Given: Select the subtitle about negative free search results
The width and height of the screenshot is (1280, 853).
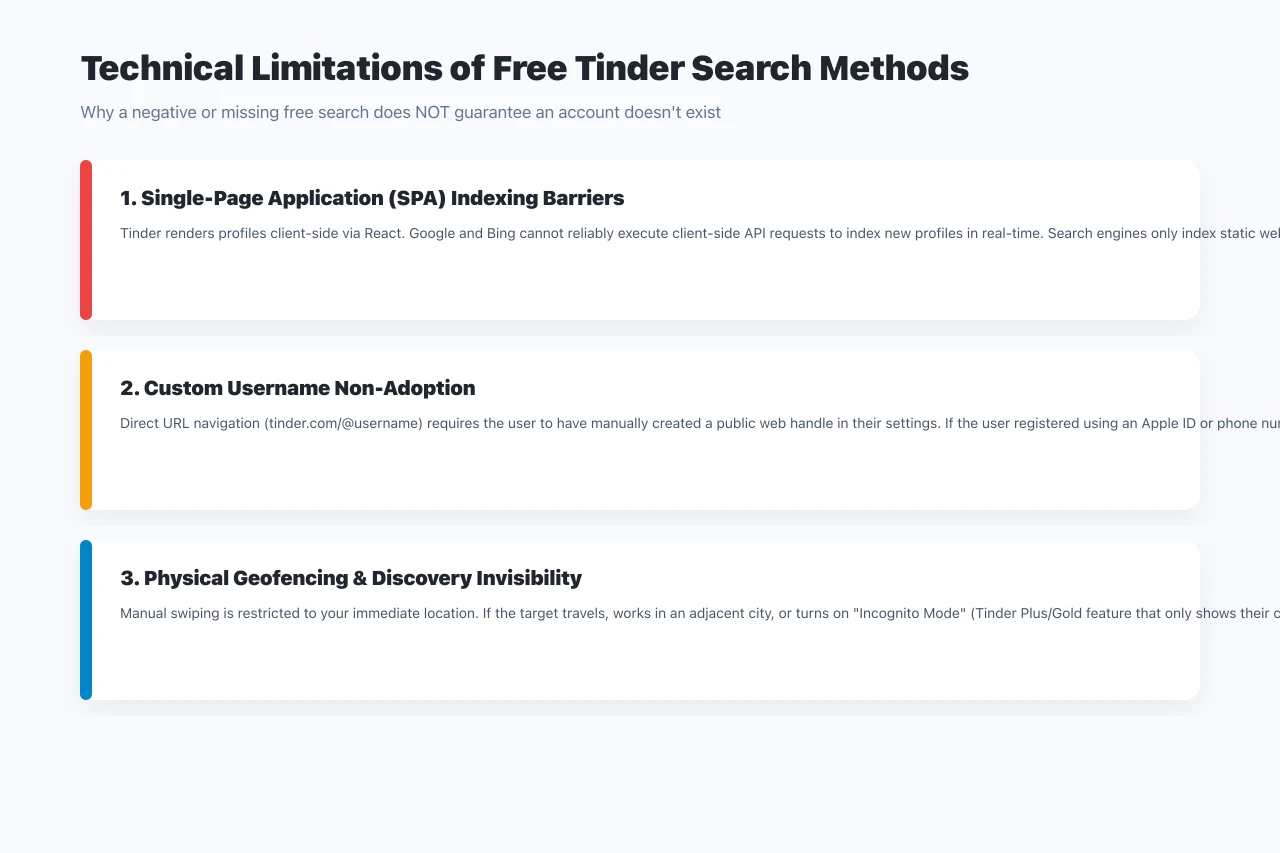Looking at the screenshot, I should point(400,112).
